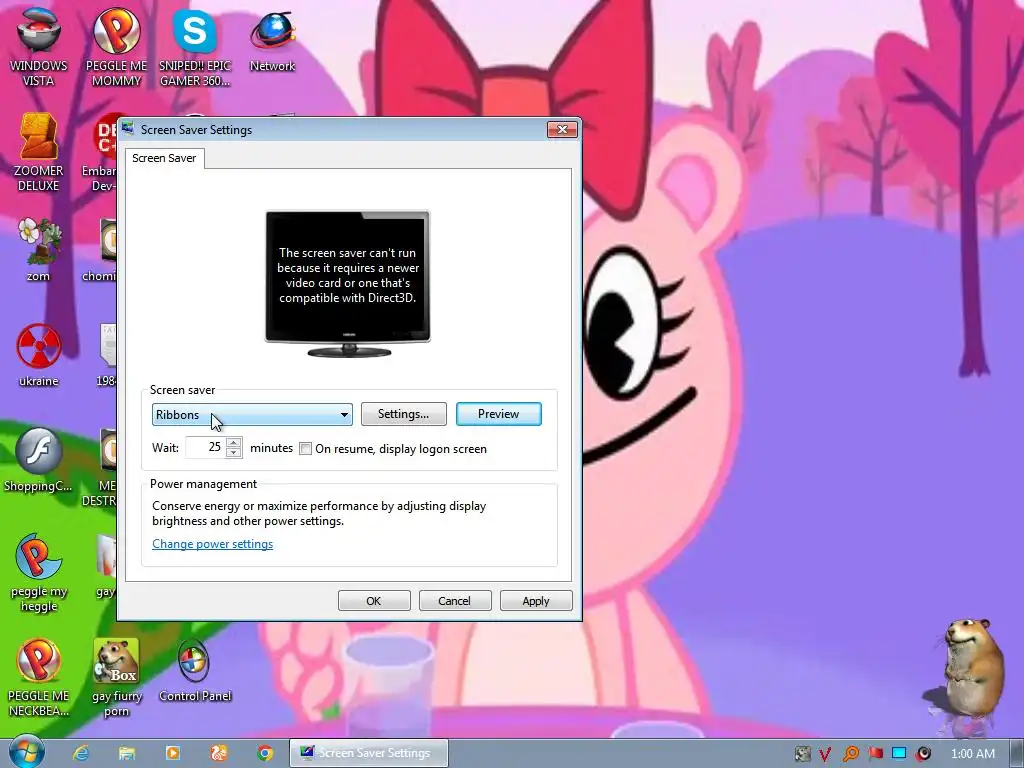Cancel the Screen Saver Settings dialog
This screenshot has height=768, width=1024.
(x=455, y=601)
